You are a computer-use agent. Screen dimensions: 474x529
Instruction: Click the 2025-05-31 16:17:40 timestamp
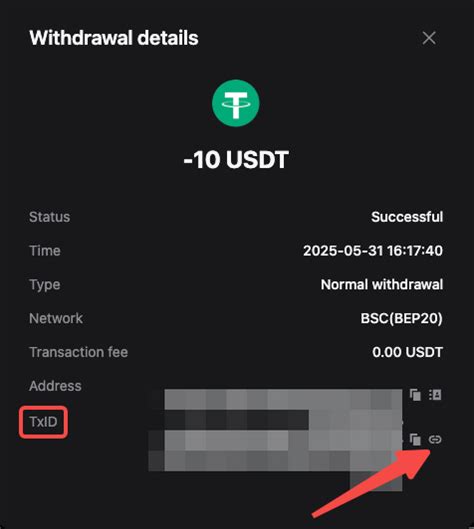pyautogui.click(x=373, y=251)
